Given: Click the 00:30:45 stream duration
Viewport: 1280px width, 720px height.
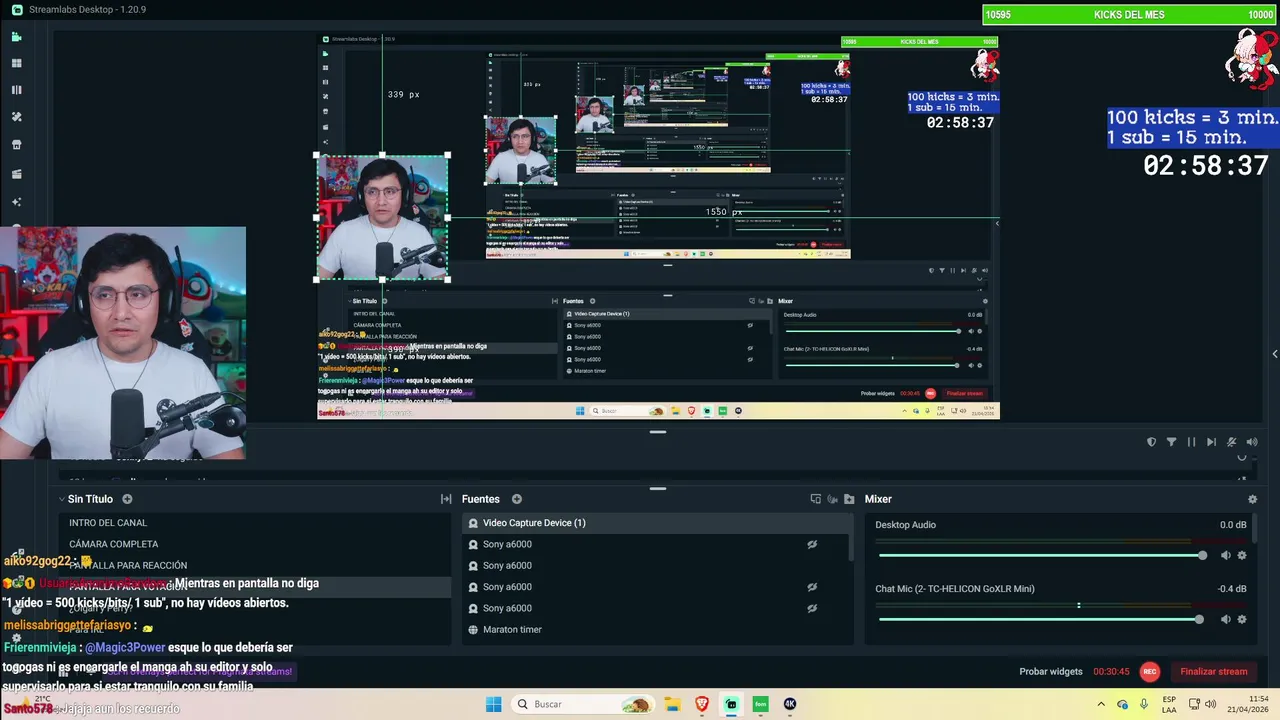Looking at the screenshot, I should [1111, 672].
